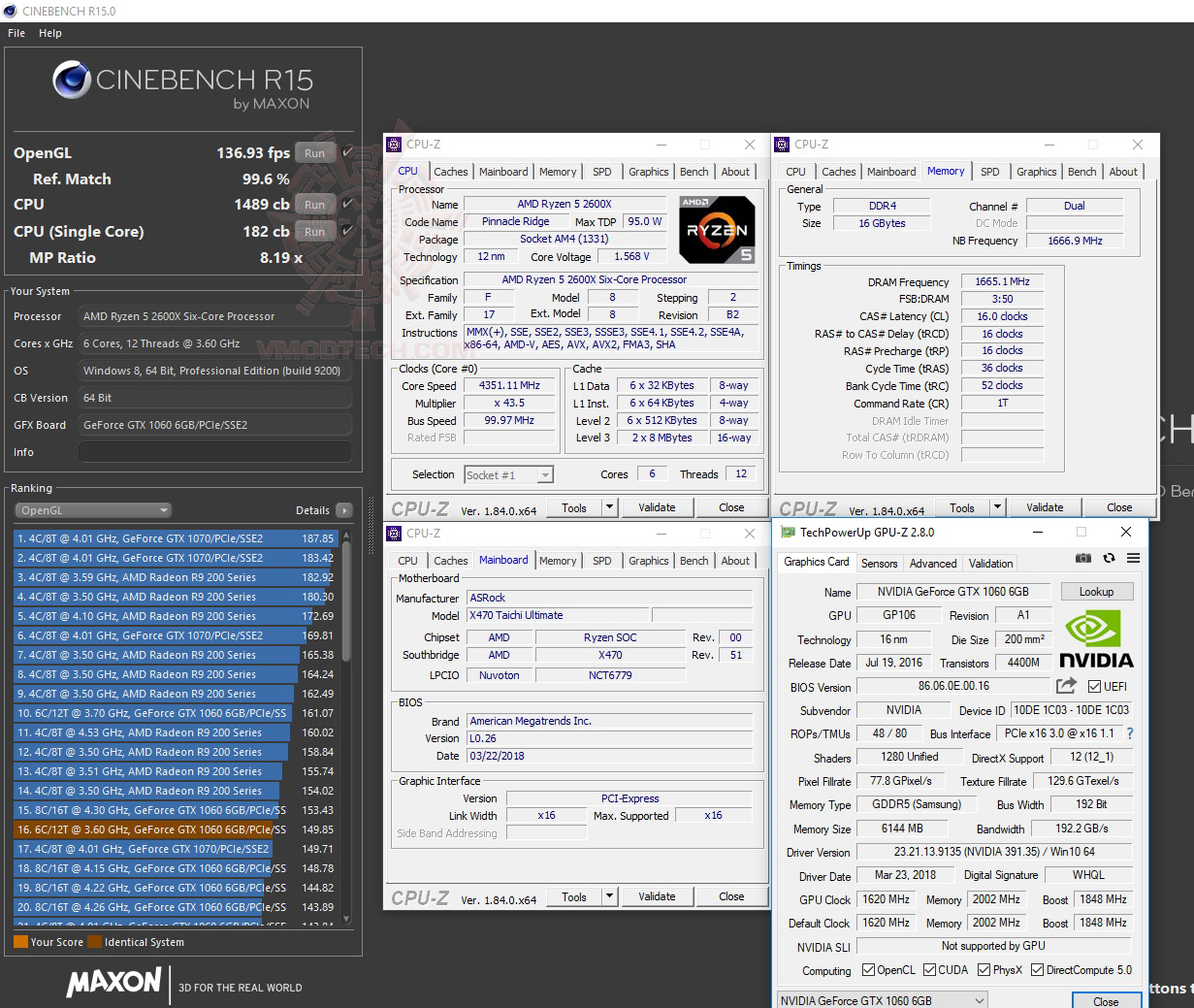Open Graphics tab in CPU-Z Memory window

click(x=1036, y=172)
